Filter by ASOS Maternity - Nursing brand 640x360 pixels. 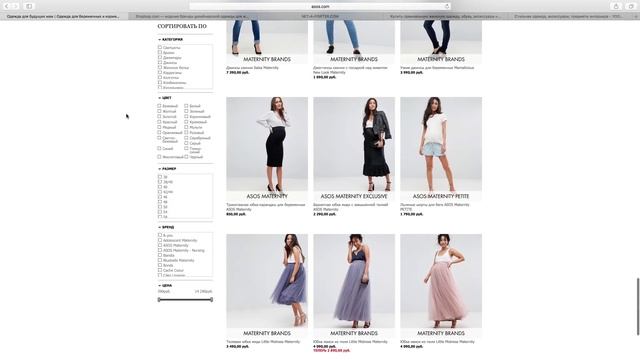click(160, 250)
